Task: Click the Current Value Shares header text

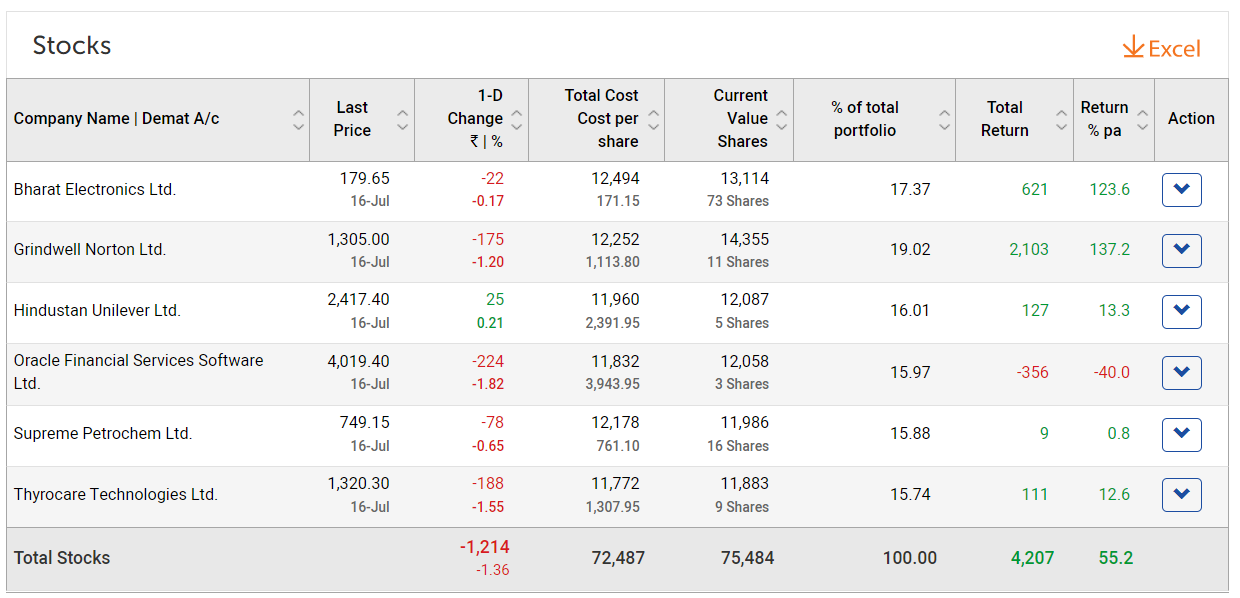Action: click(x=741, y=119)
